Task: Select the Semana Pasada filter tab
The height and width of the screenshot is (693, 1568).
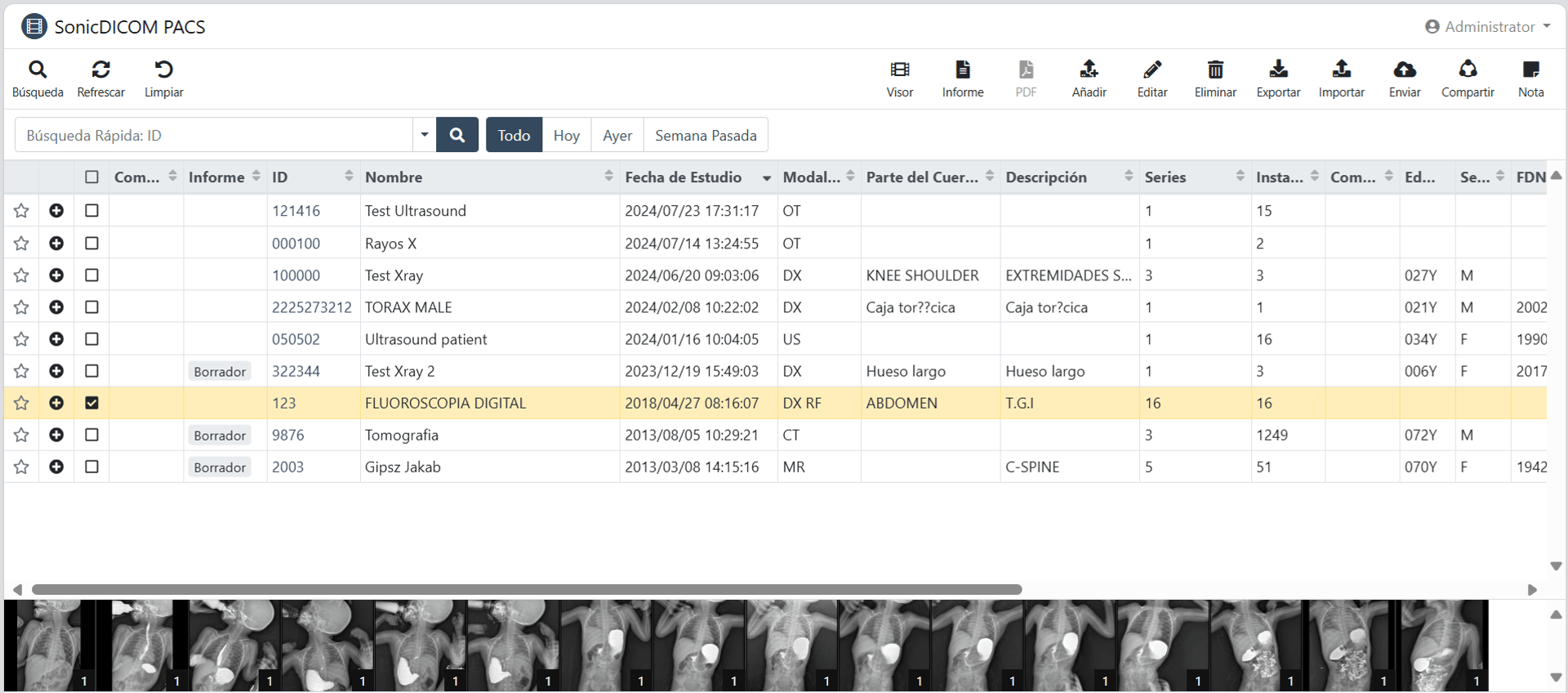Action: point(706,135)
